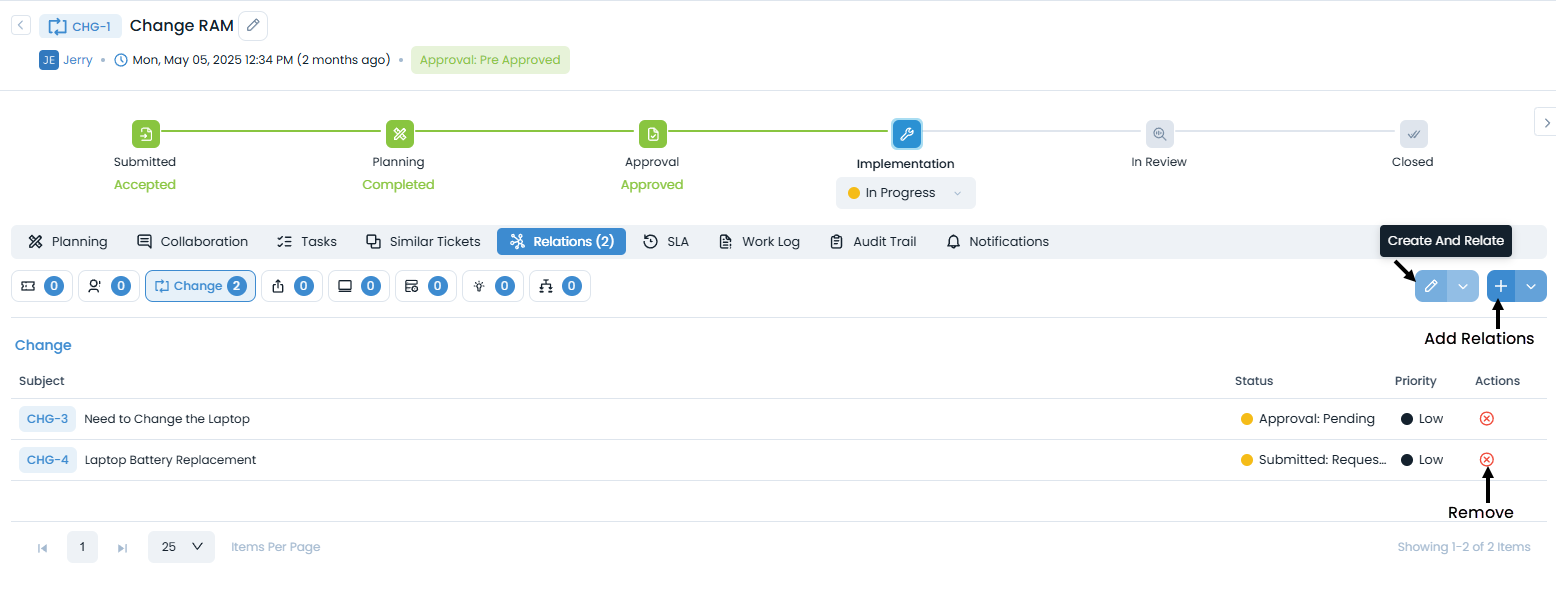Switch to the Notifications tab
This screenshot has width=1556, height=599.
[x=997, y=241]
